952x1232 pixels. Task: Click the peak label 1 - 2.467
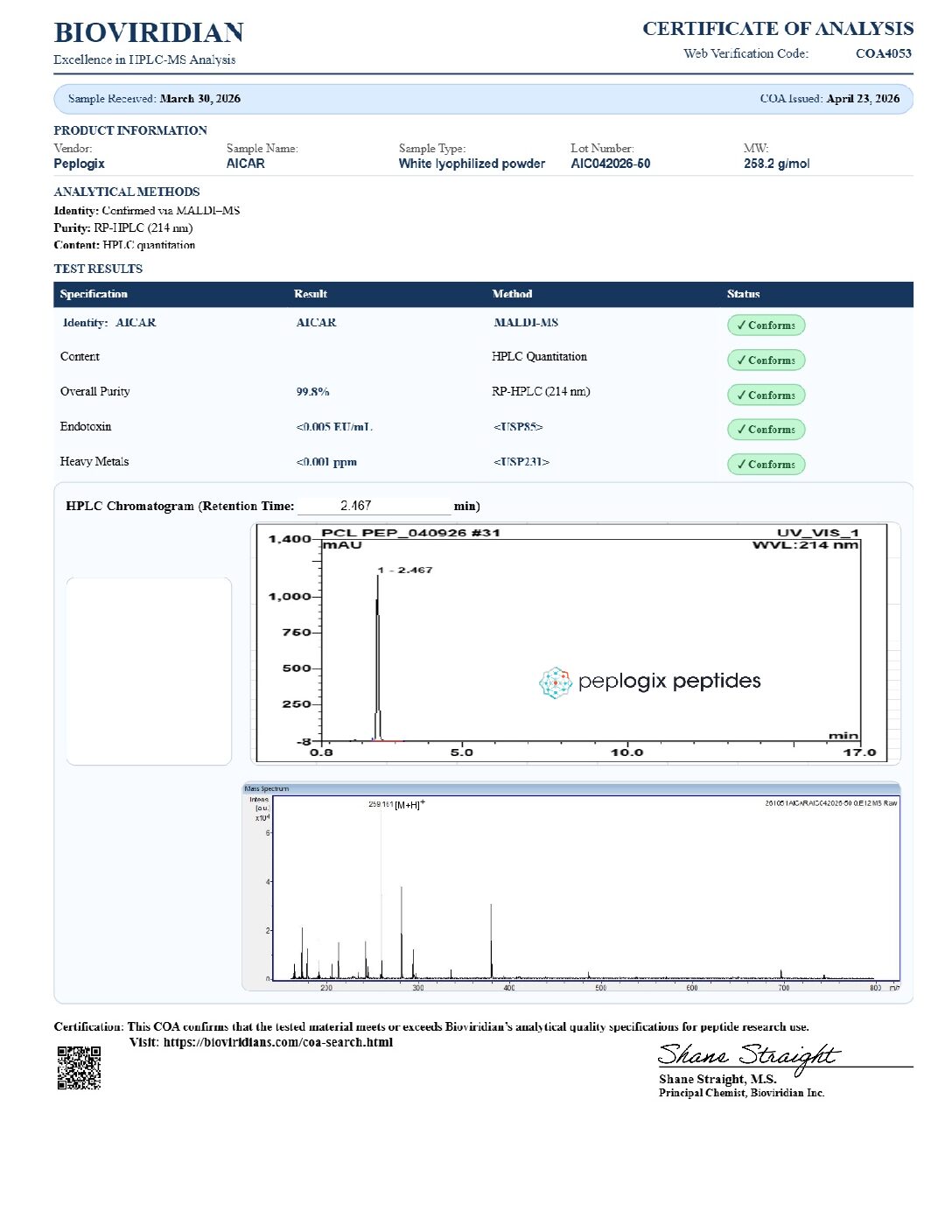pyautogui.click(x=405, y=570)
